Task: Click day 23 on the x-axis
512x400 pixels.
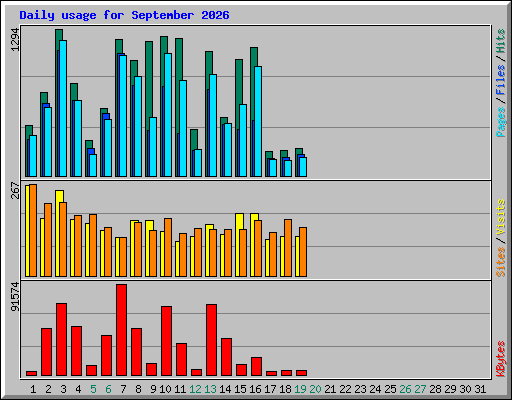Action: tap(360, 389)
